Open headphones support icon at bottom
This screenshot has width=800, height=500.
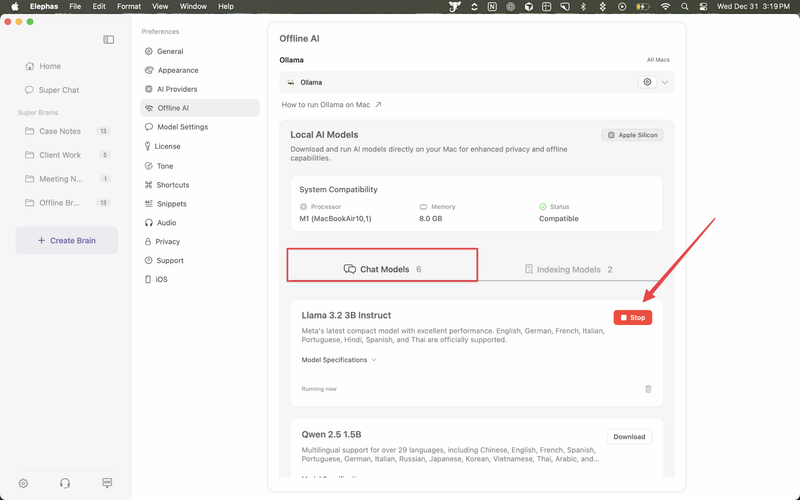click(65, 483)
